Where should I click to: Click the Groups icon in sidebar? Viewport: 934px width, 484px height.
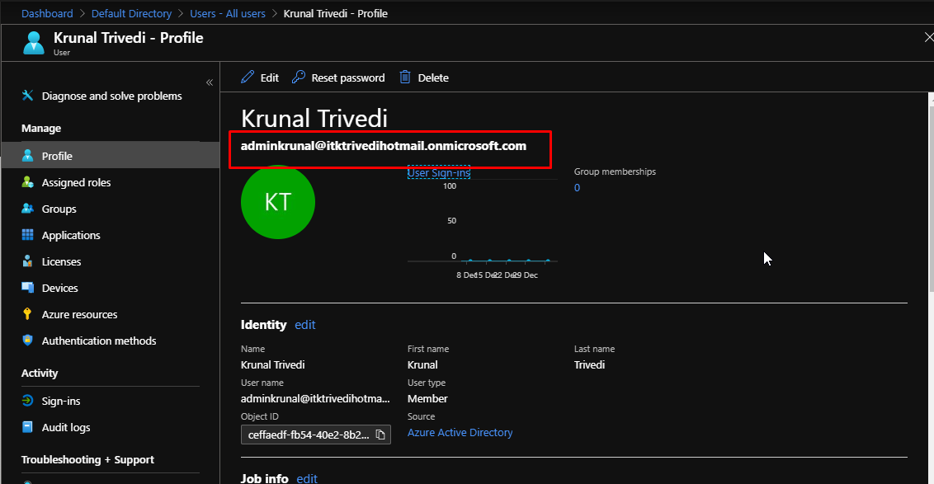click(28, 209)
